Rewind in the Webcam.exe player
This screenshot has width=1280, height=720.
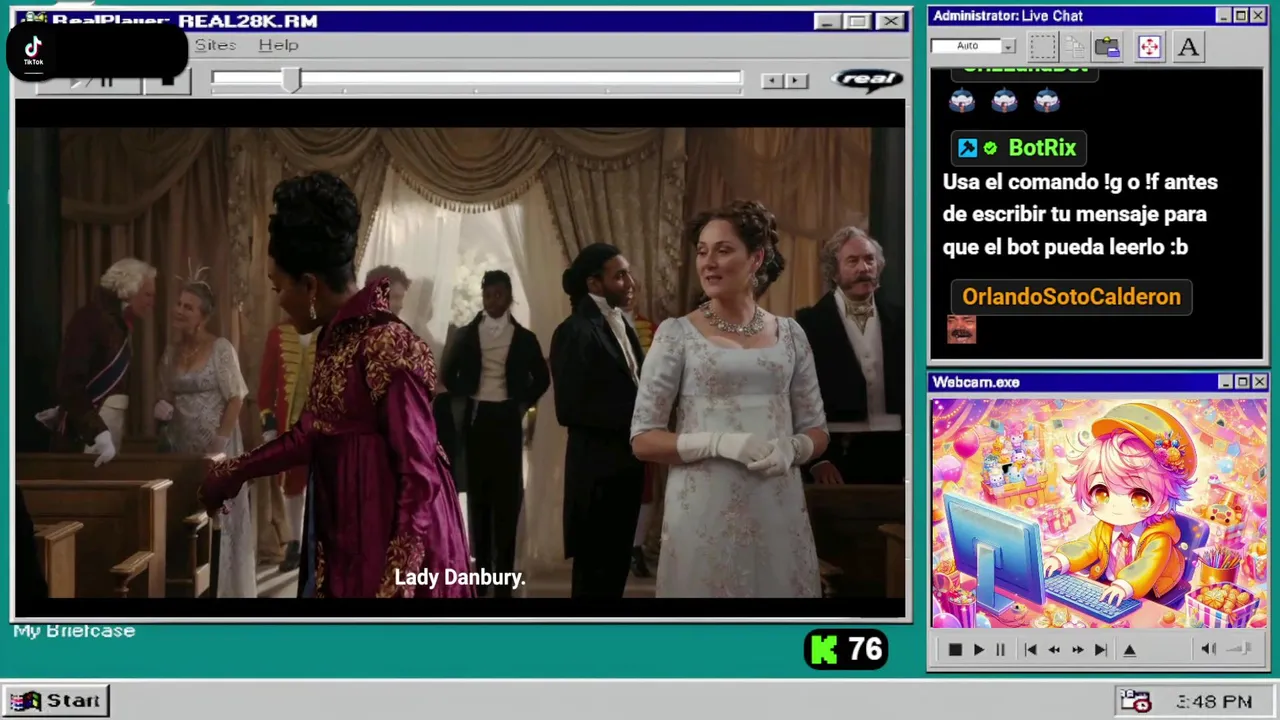(1054, 649)
